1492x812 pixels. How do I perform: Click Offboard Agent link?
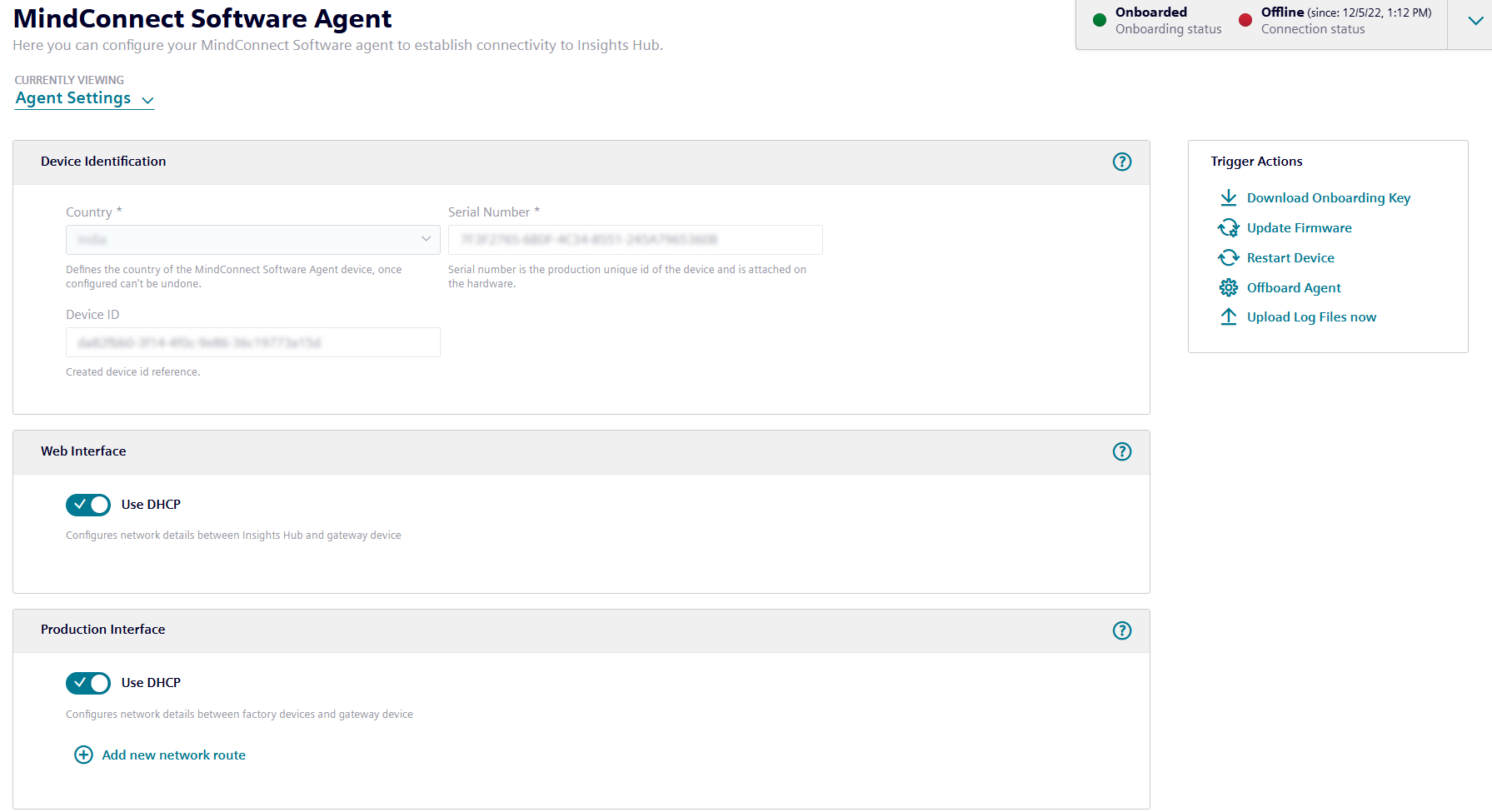pyautogui.click(x=1294, y=287)
